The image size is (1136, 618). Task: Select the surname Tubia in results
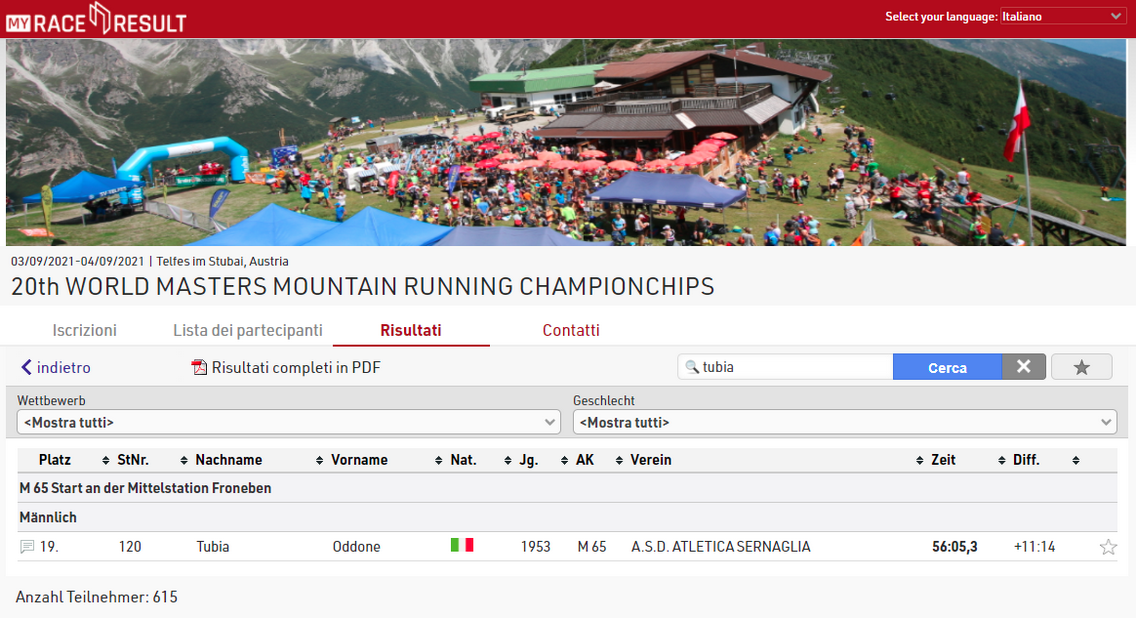[213, 547]
